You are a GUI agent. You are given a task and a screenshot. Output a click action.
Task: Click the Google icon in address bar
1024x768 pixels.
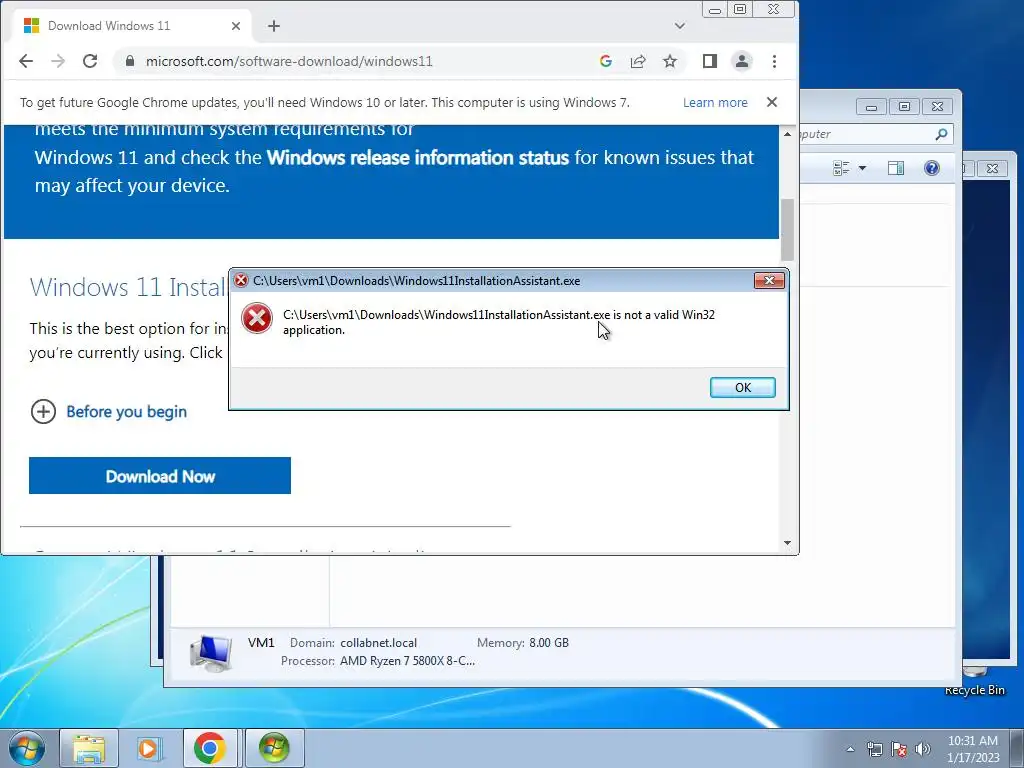(x=605, y=61)
